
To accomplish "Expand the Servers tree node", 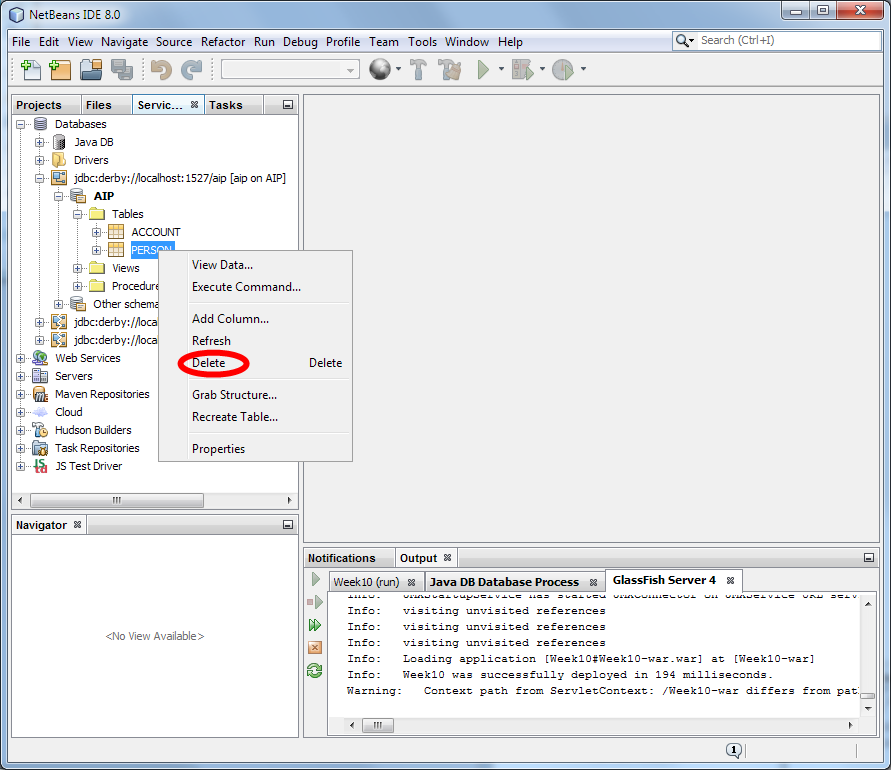I will [x=21, y=376].
